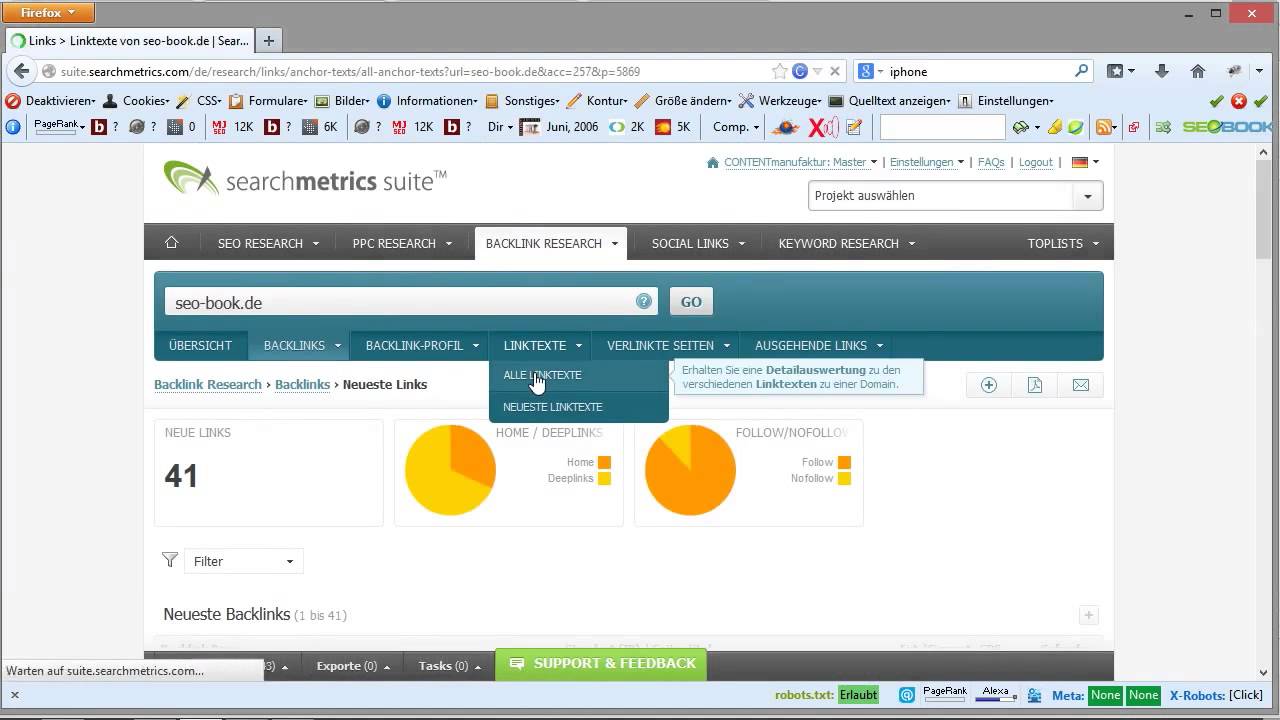Expand the Tasks (0) panel

(450, 666)
